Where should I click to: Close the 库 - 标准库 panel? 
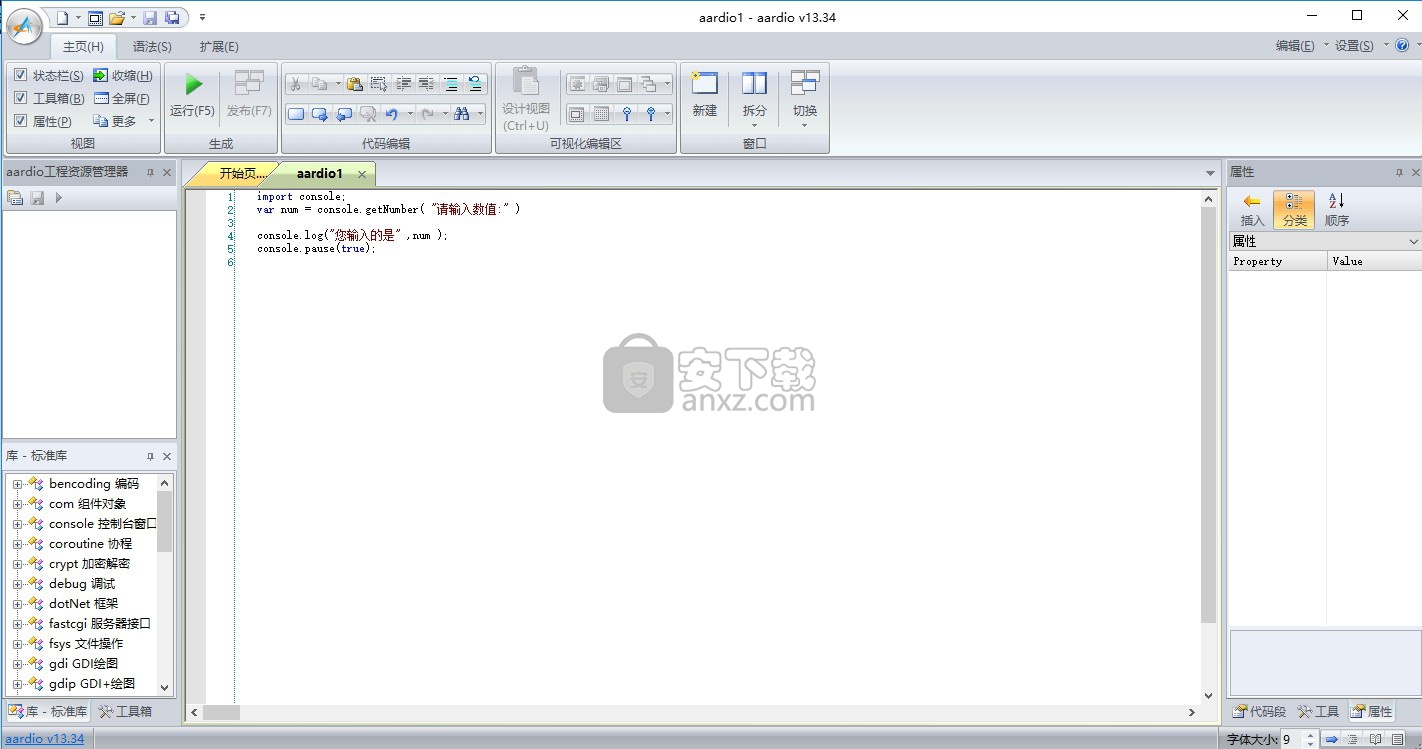167,456
